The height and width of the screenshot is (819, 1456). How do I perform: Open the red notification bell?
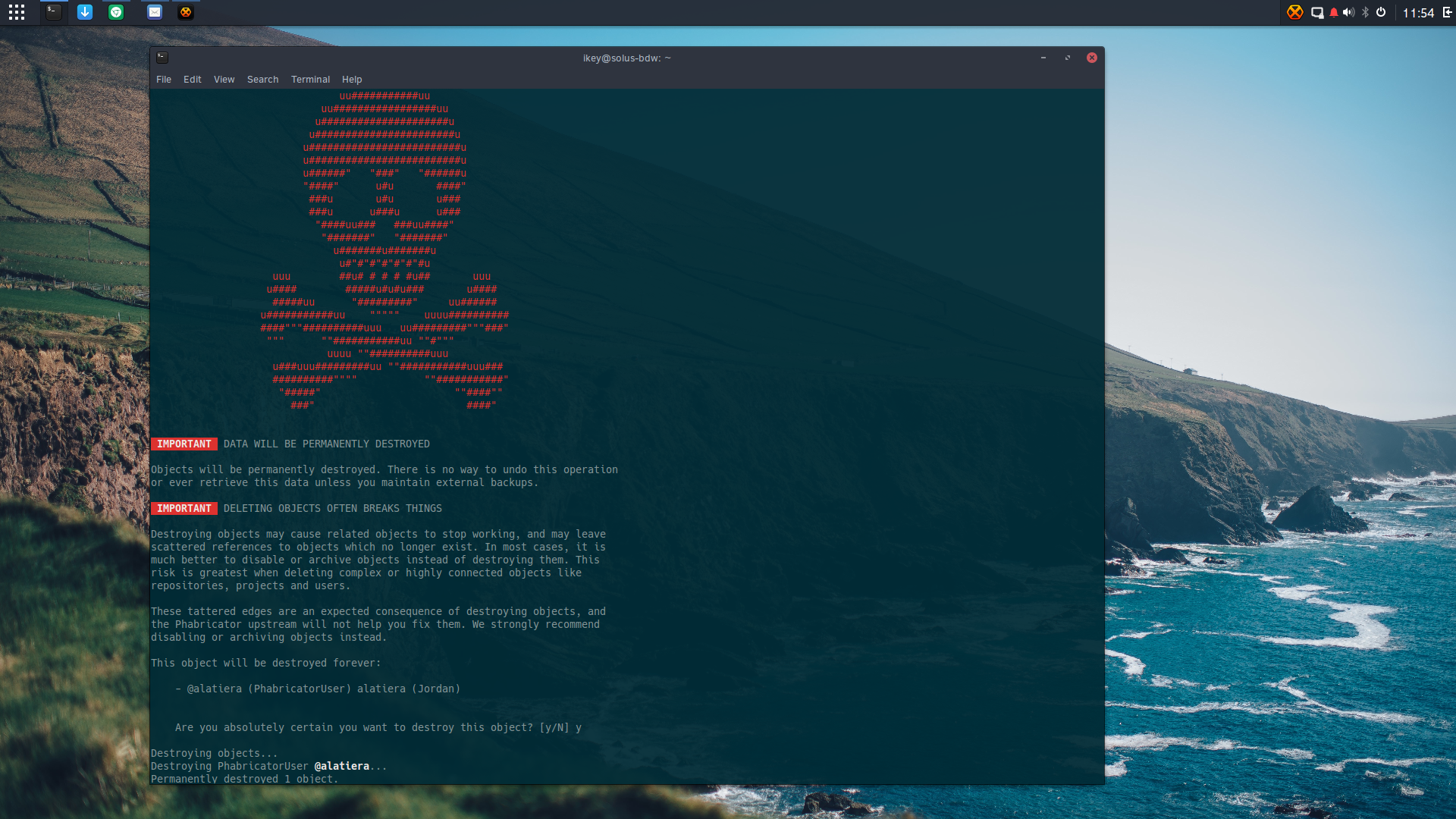tap(1334, 12)
